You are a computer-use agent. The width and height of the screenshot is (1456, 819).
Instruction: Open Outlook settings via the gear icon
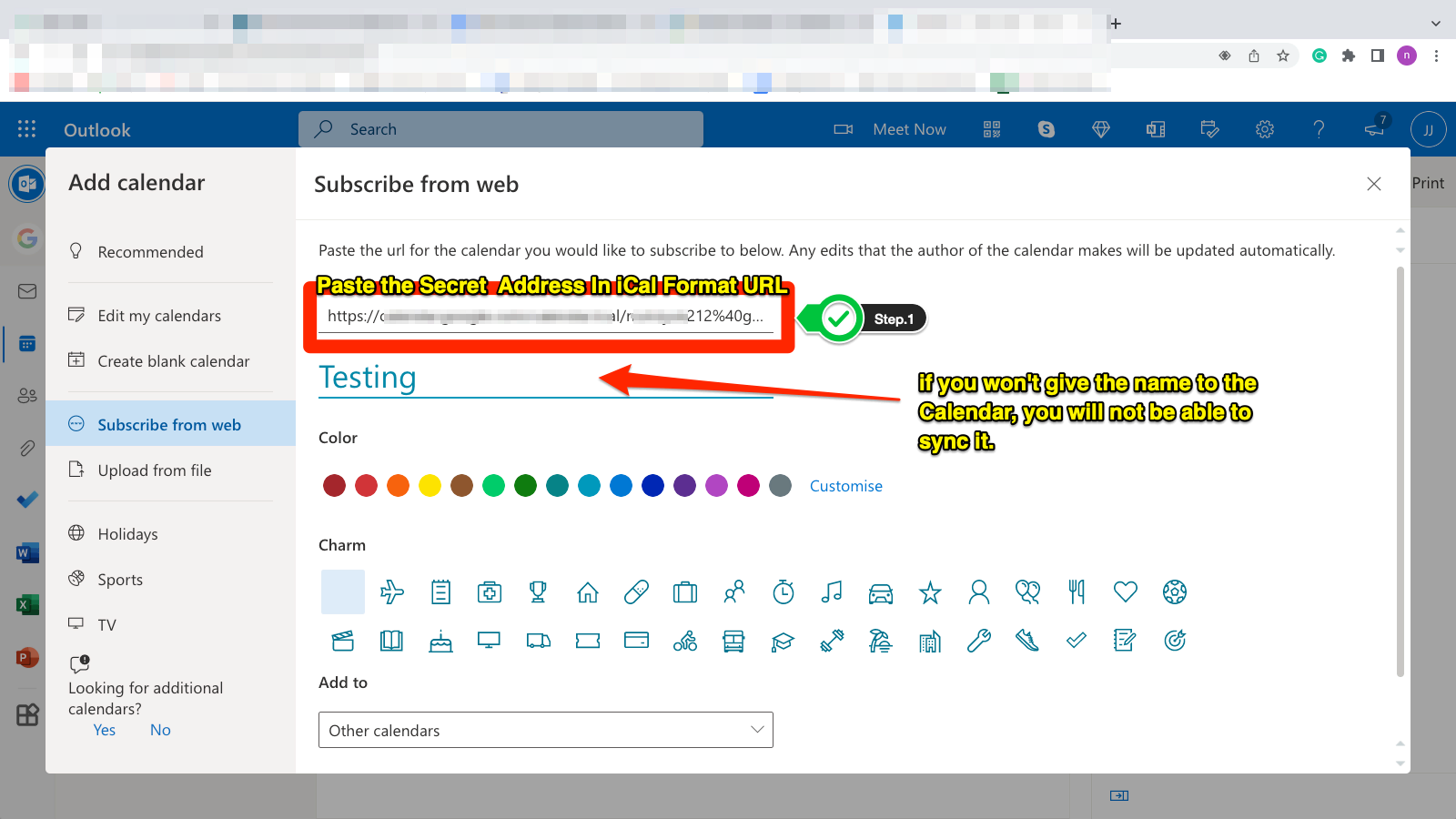point(1265,129)
